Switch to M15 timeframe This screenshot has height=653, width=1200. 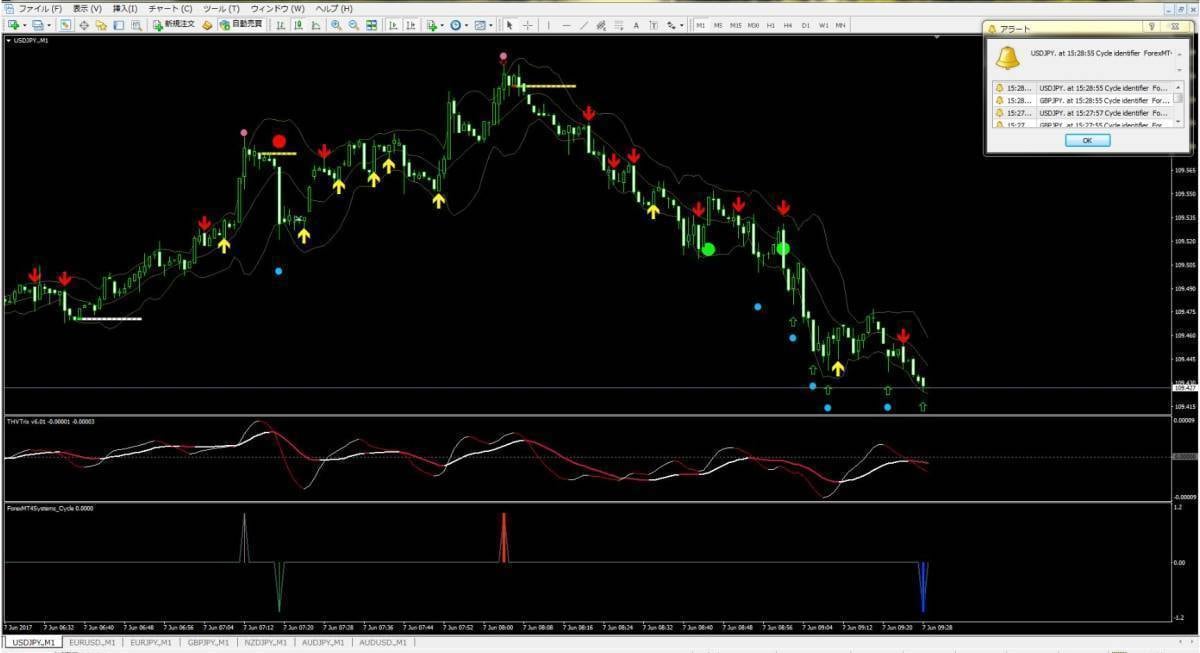coord(735,25)
